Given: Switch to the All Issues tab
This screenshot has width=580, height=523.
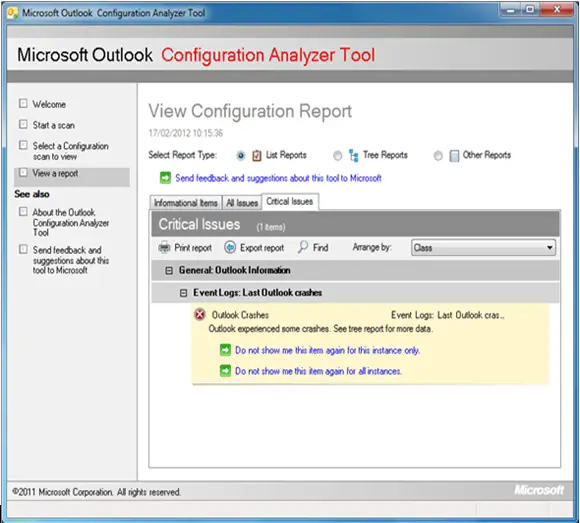Looking at the screenshot, I should click(x=242, y=203).
